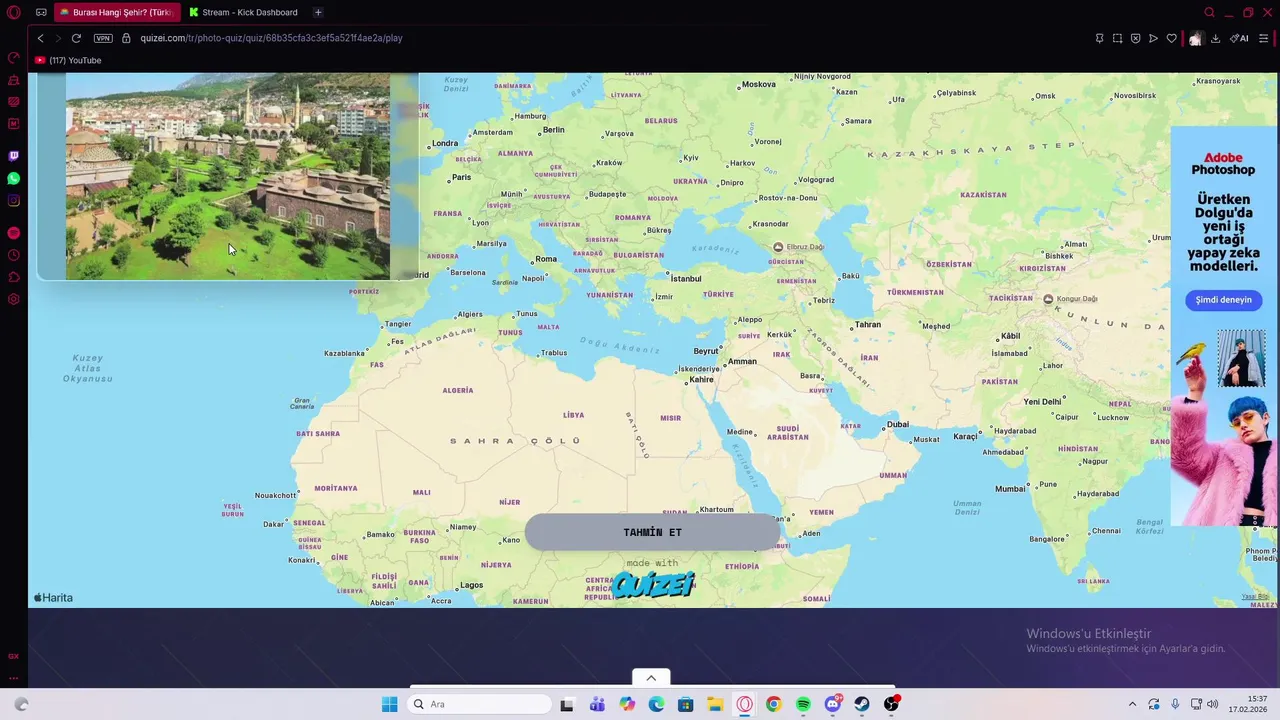Enlarge the city photo thumbnail
Viewport: 1280px width, 720px height.
[228, 176]
